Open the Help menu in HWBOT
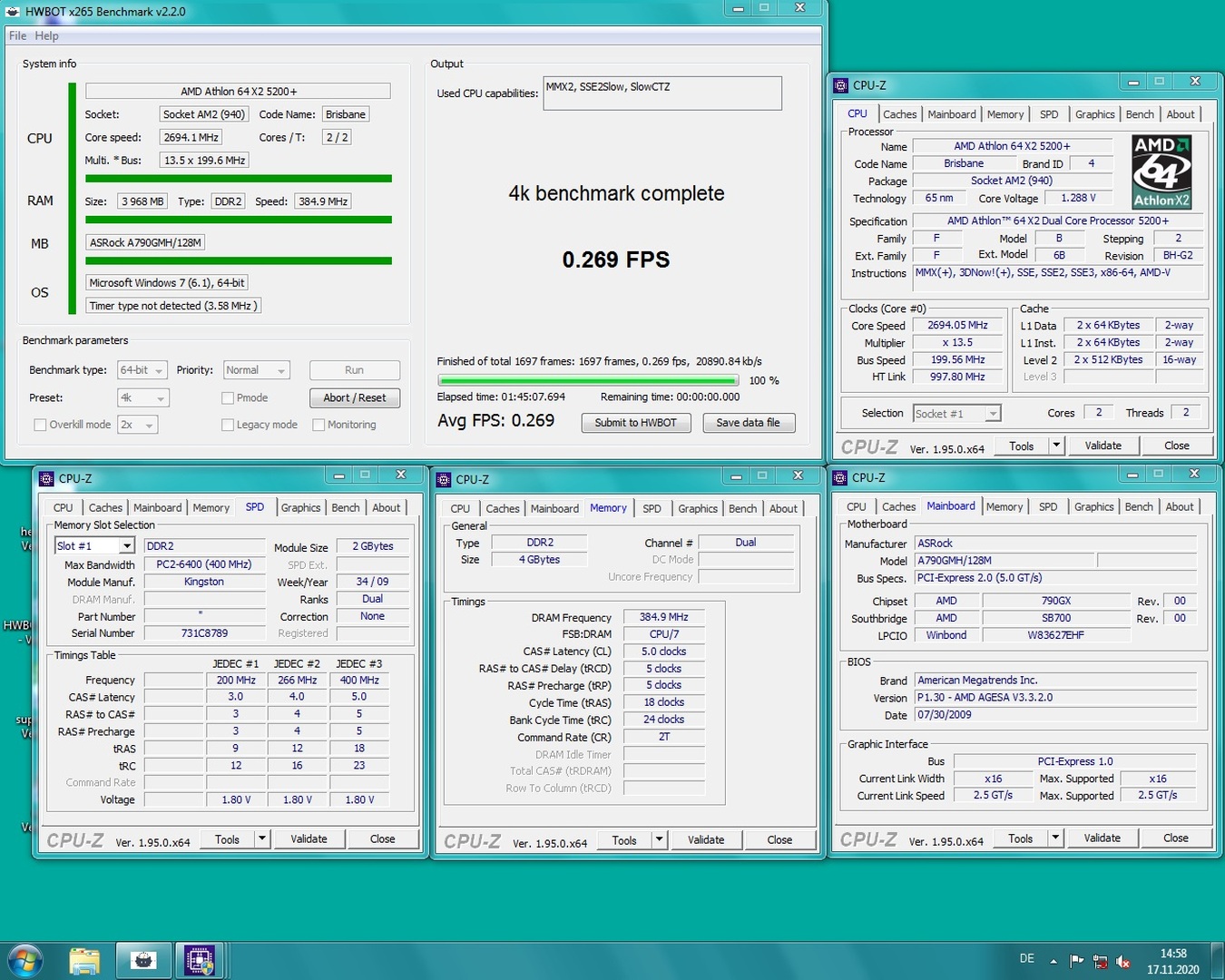This screenshot has width=1225, height=980. click(46, 35)
